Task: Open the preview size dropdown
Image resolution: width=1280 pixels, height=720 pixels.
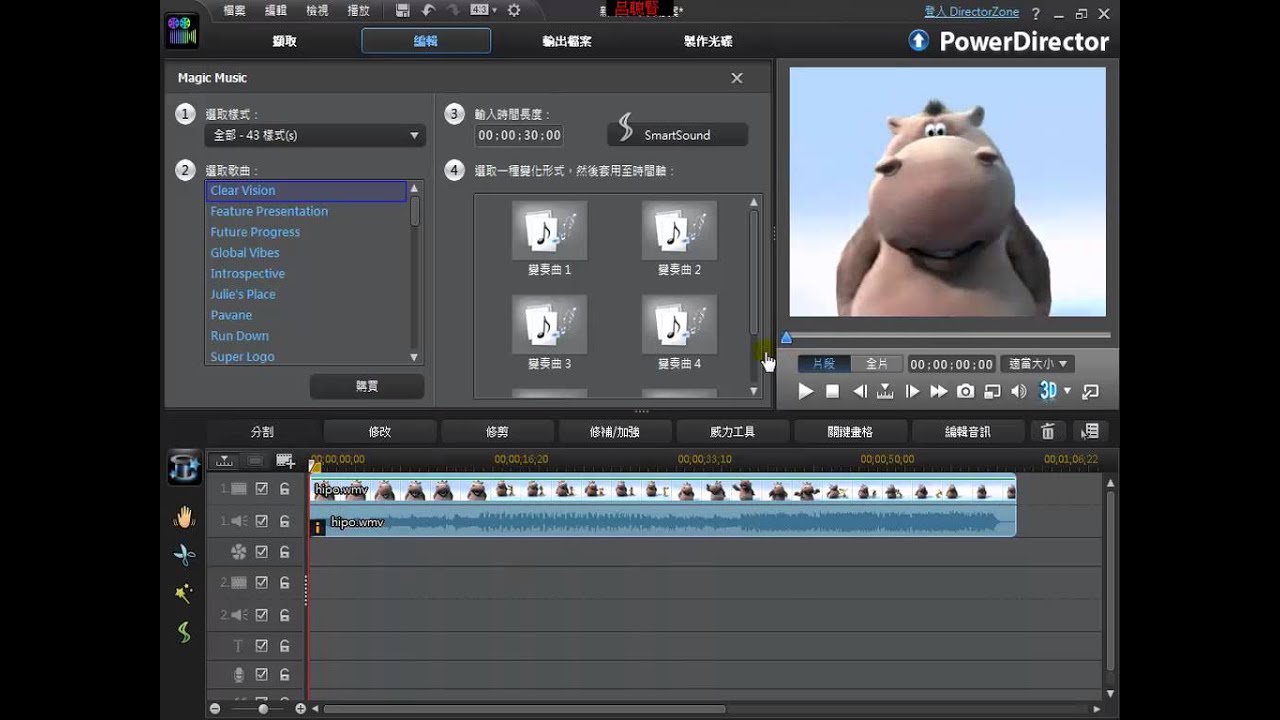Action: click(1039, 364)
